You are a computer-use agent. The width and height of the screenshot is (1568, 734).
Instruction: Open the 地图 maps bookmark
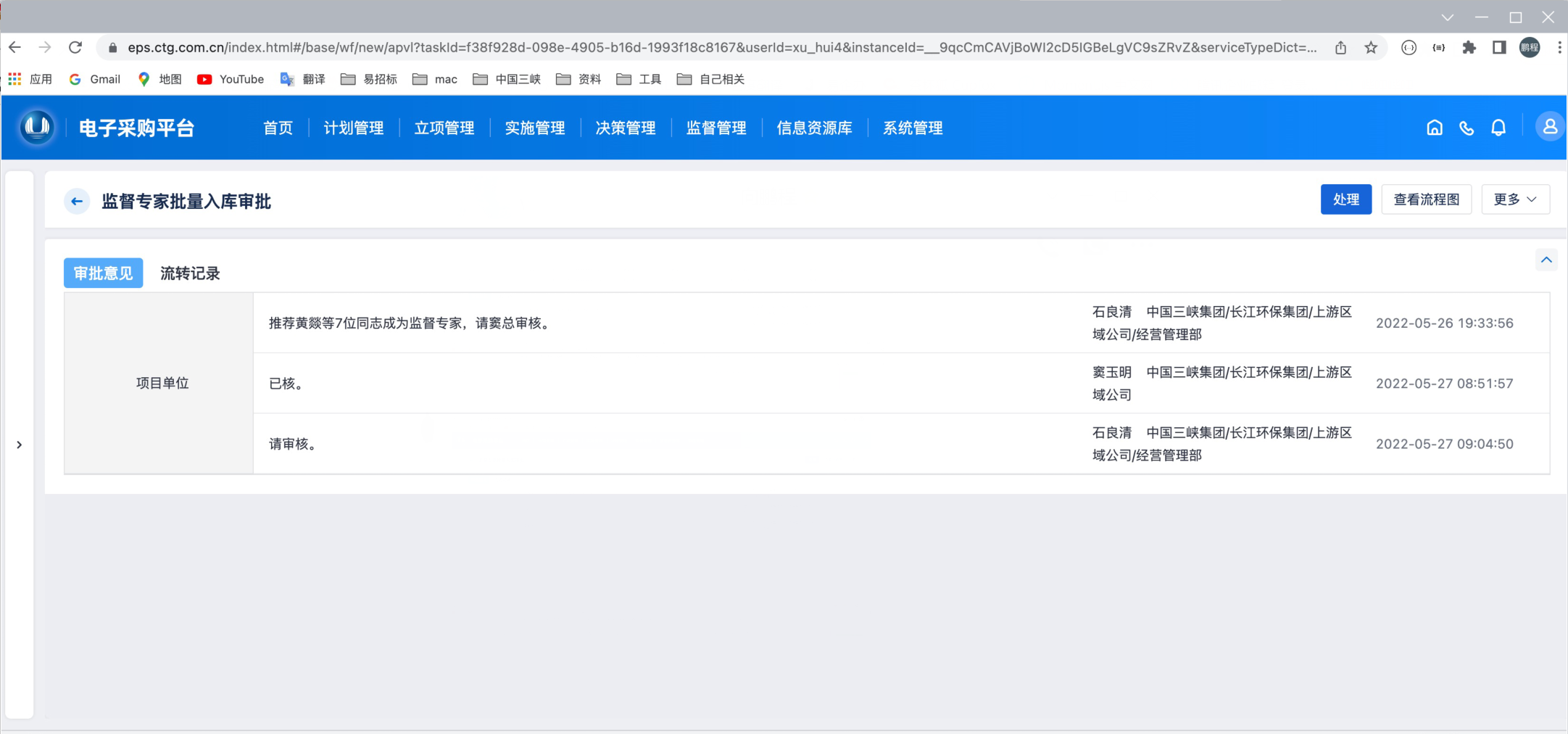[x=159, y=79]
